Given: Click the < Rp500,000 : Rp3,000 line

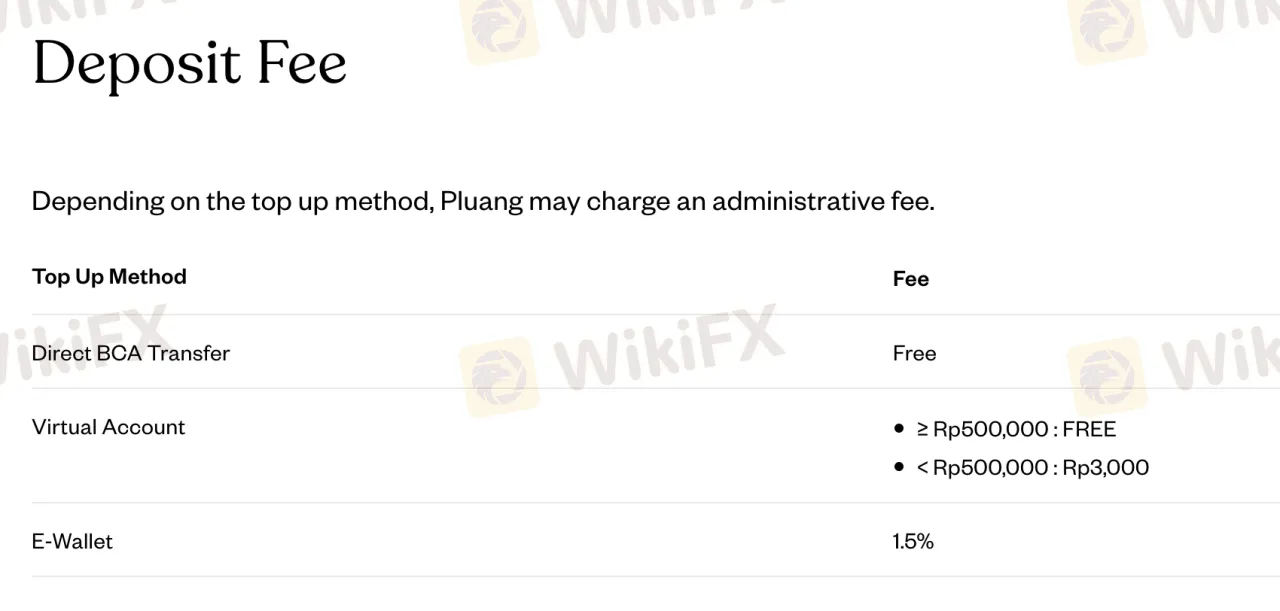Looking at the screenshot, I should point(1032,467).
